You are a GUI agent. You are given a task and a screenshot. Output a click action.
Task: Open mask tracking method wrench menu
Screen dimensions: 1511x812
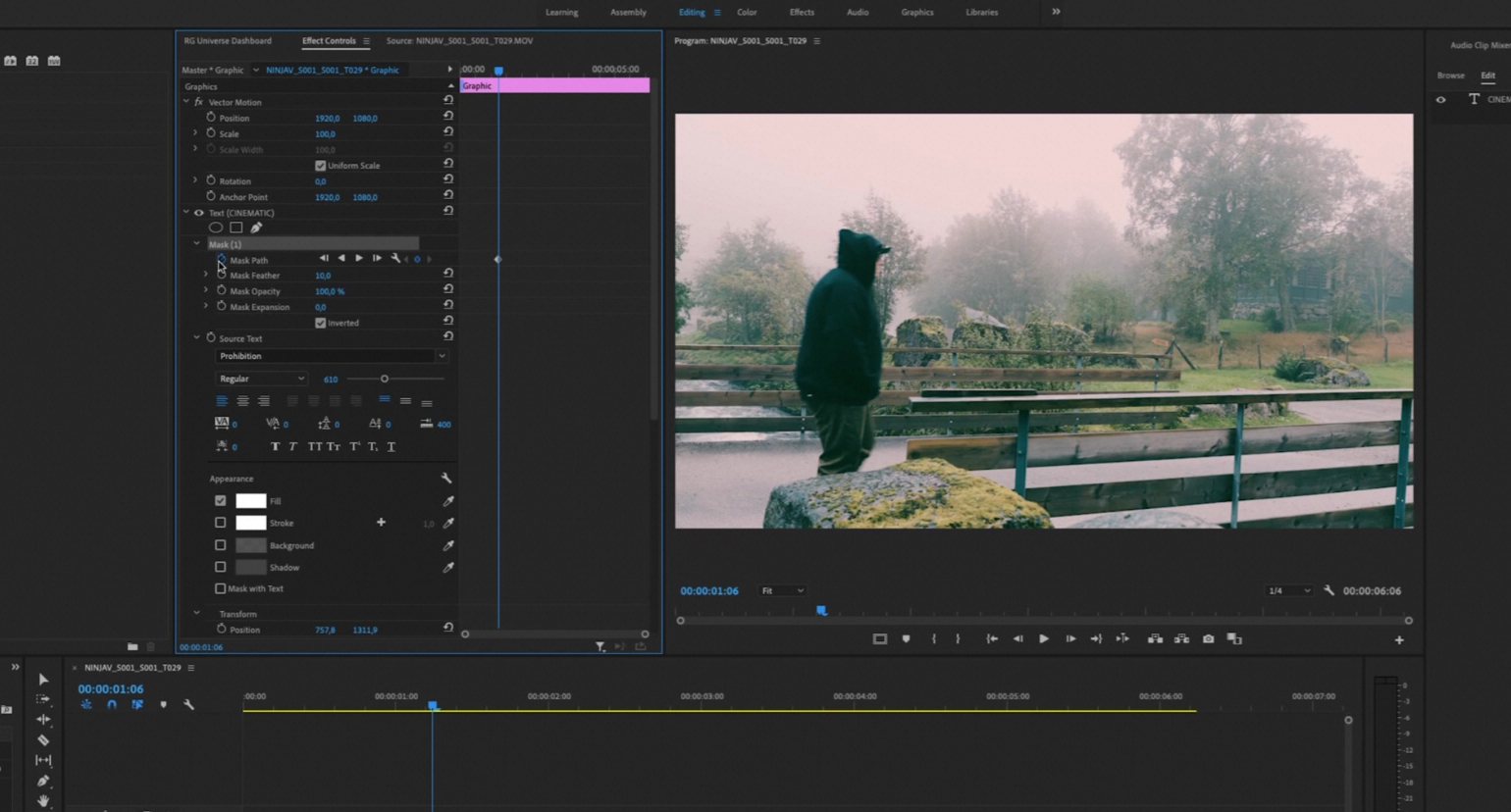point(394,259)
